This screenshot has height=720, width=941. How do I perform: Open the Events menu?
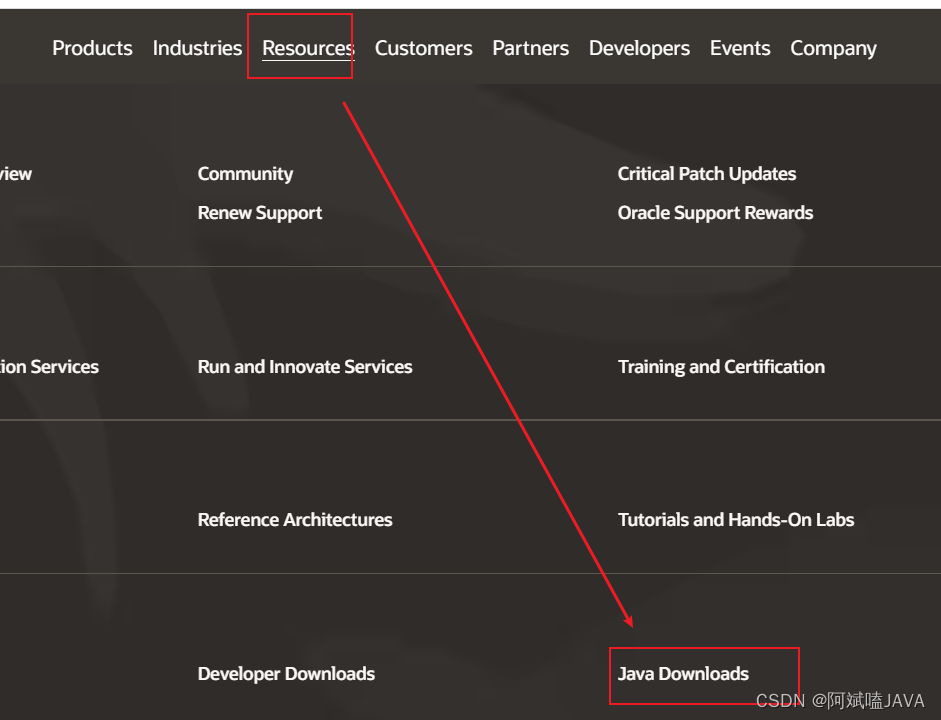pyautogui.click(x=740, y=48)
